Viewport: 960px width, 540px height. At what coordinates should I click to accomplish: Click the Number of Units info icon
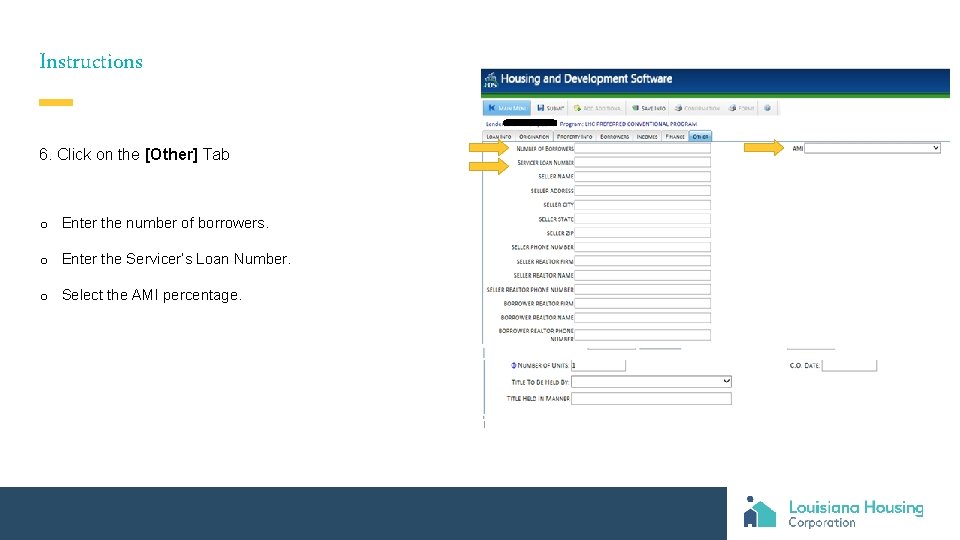(514, 366)
